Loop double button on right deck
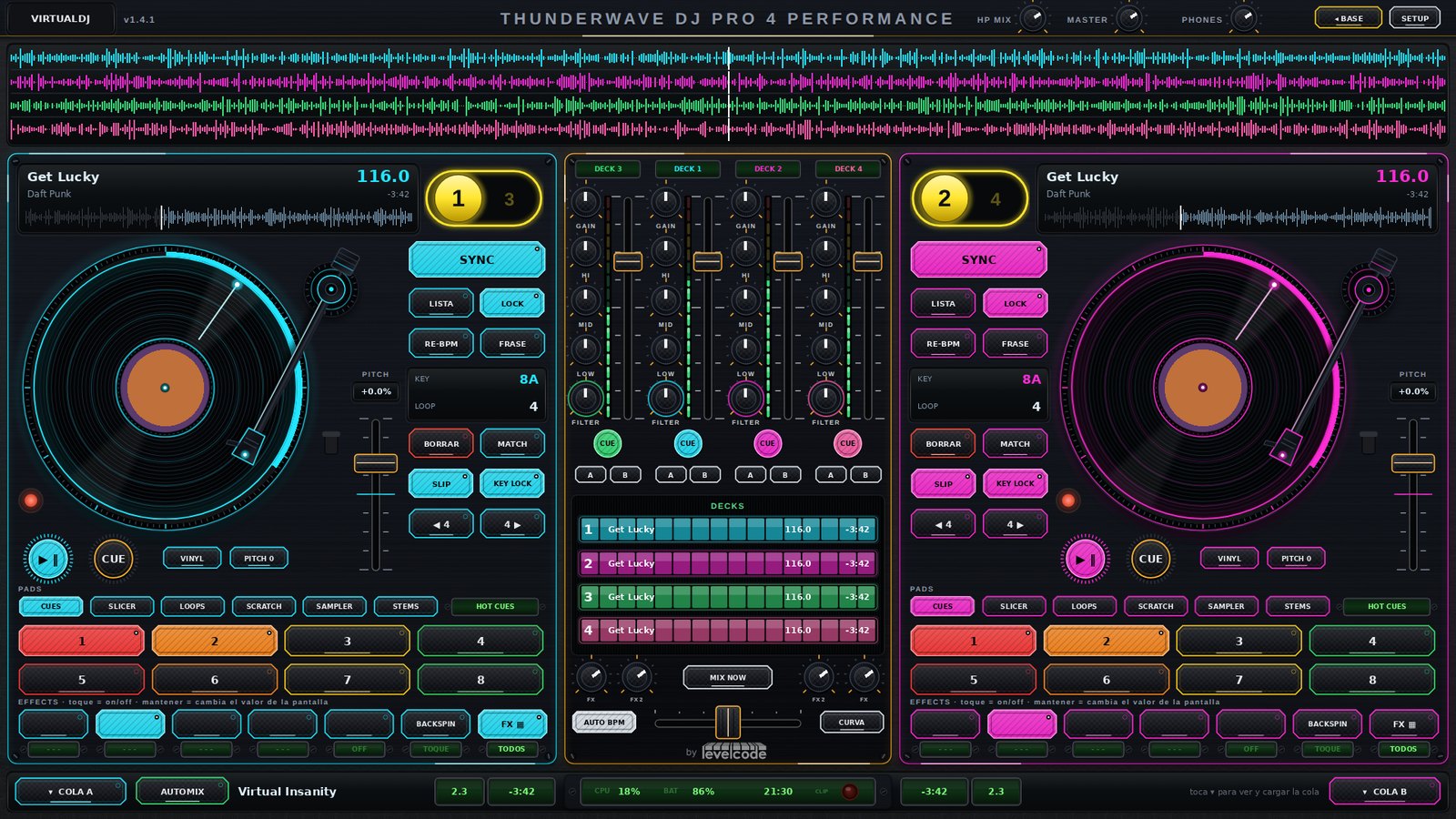The height and width of the screenshot is (819, 1456). [x=1015, y=524]
